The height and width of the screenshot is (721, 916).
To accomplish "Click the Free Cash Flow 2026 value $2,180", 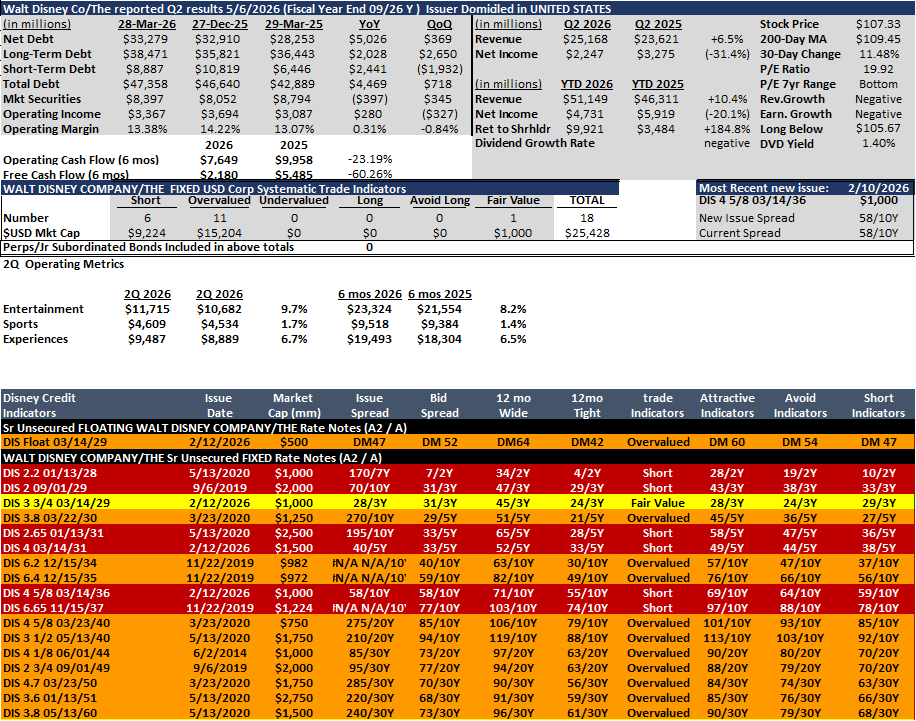I will (219, 175).
